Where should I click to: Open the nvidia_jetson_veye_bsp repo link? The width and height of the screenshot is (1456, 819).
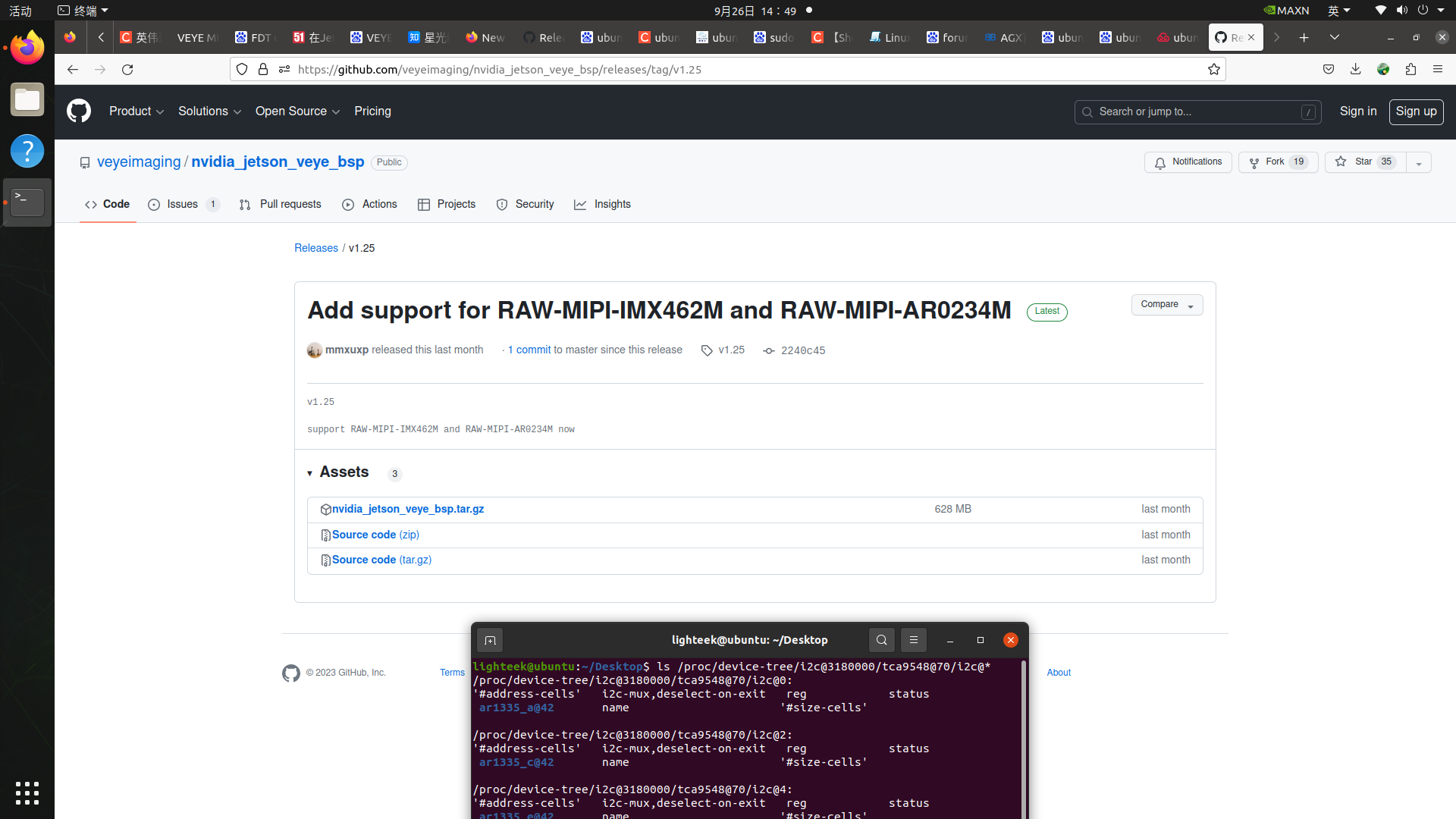click(x=278, y=162)
